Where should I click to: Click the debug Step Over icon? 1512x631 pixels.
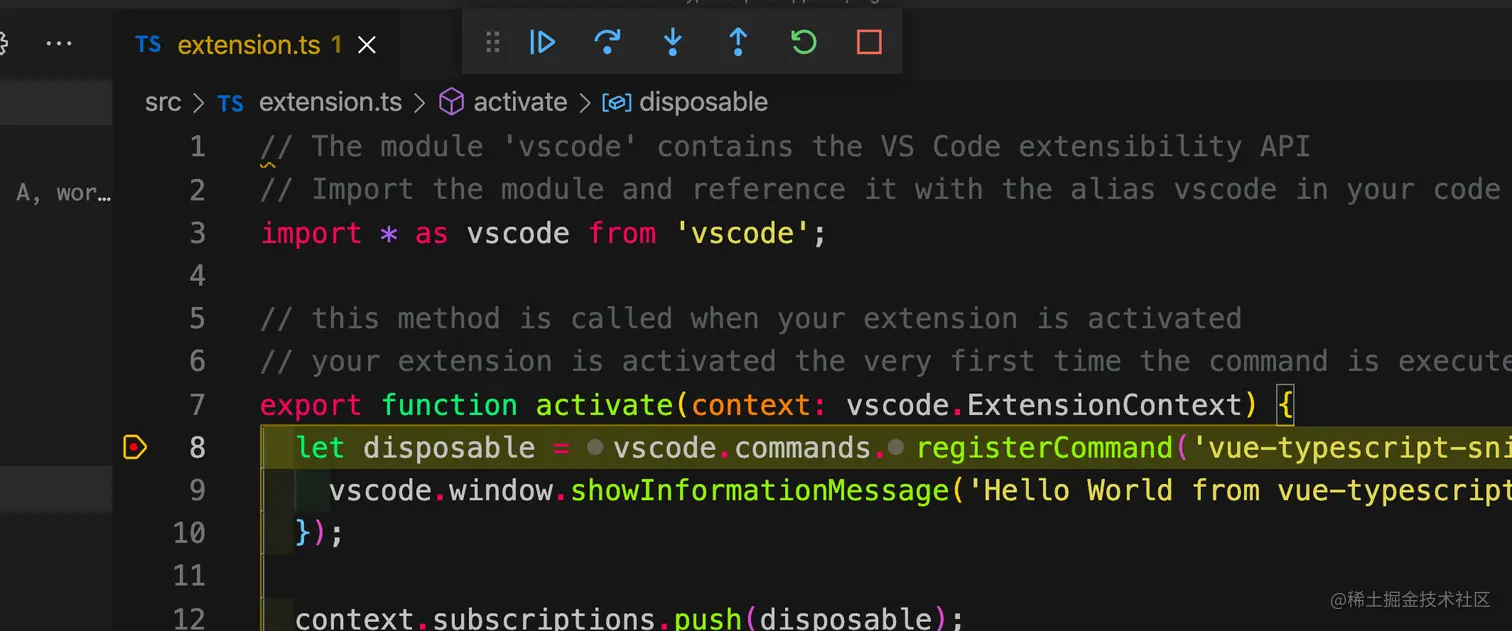[607, 42]
